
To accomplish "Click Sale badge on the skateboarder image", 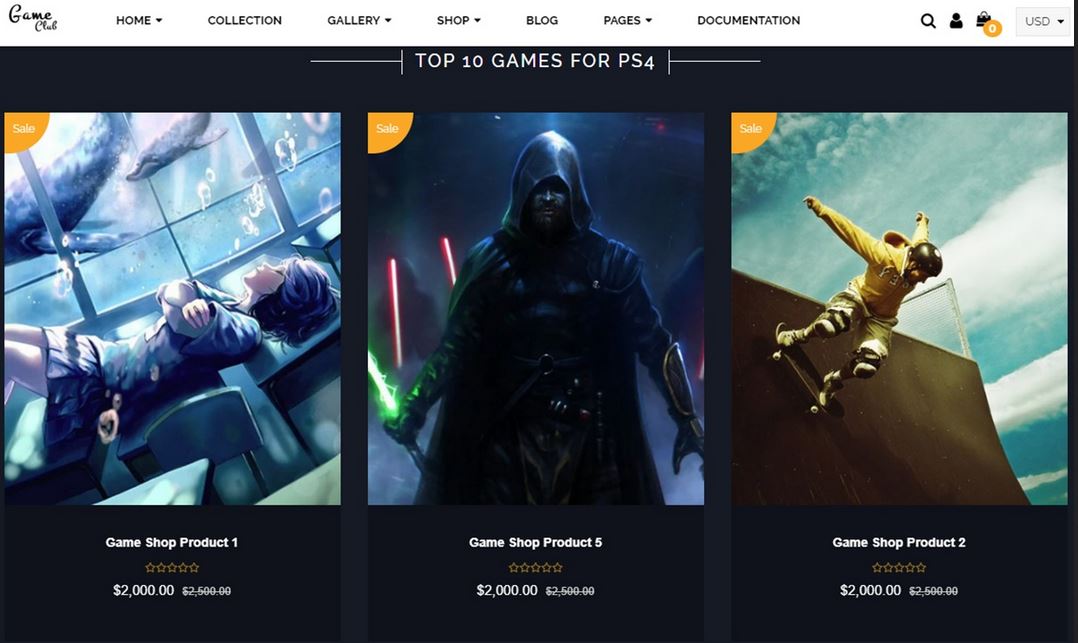I will pyautogui.click(x=751, y=129).
